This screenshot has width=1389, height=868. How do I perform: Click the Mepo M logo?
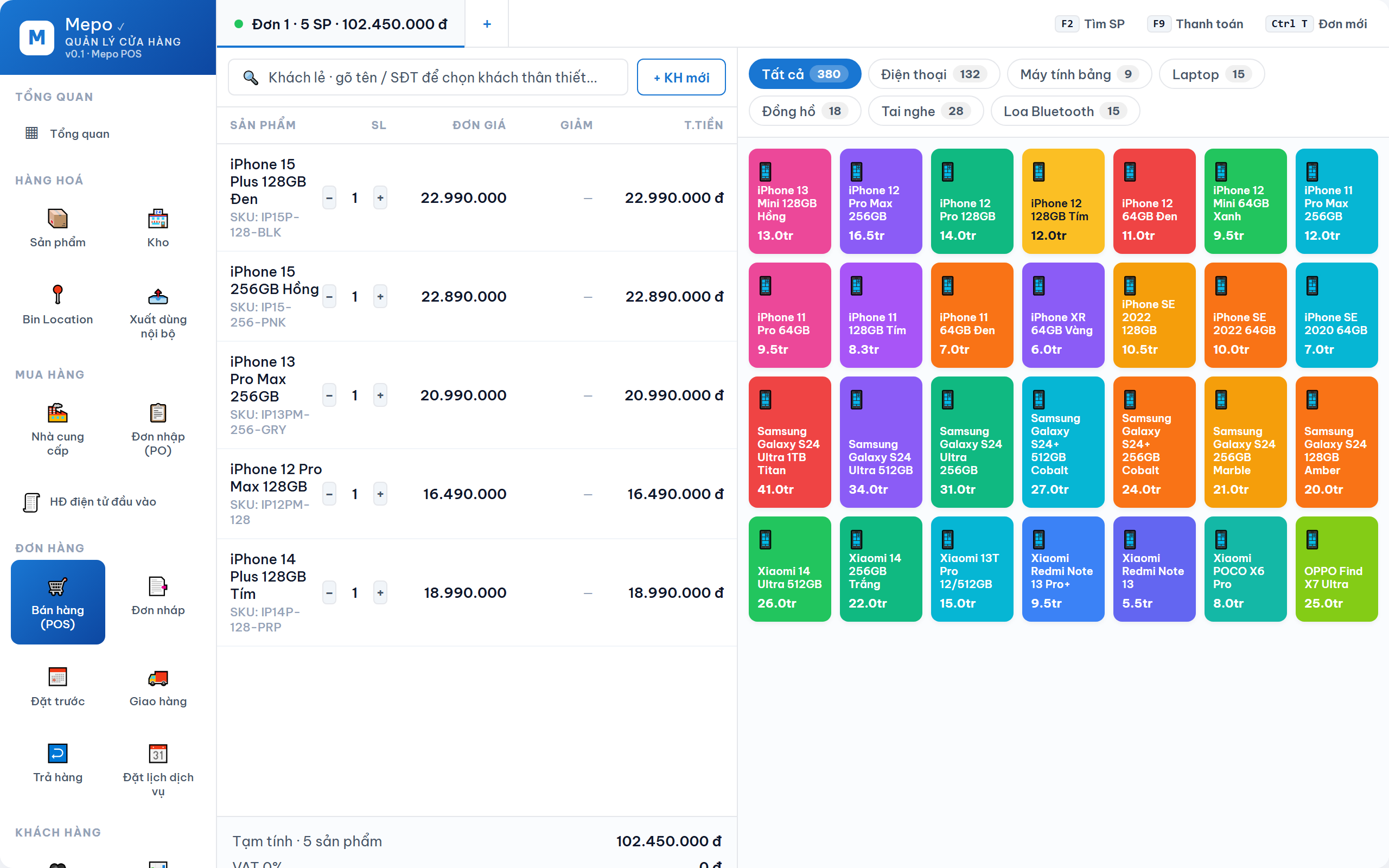37,37
